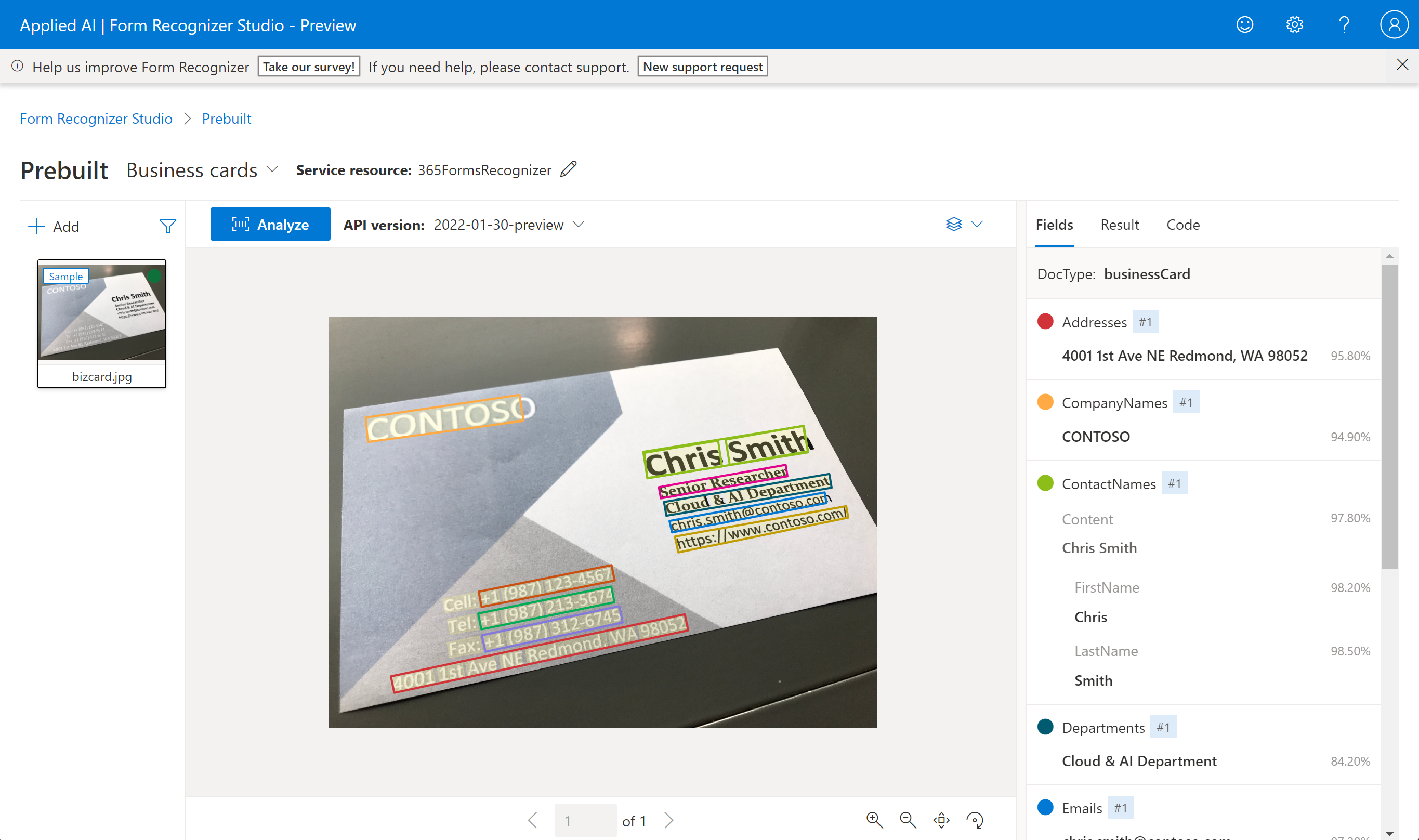Open the help question mark icon
Screen dimensions: 1419x840
pyautogui.click(x=1344, y=25)
